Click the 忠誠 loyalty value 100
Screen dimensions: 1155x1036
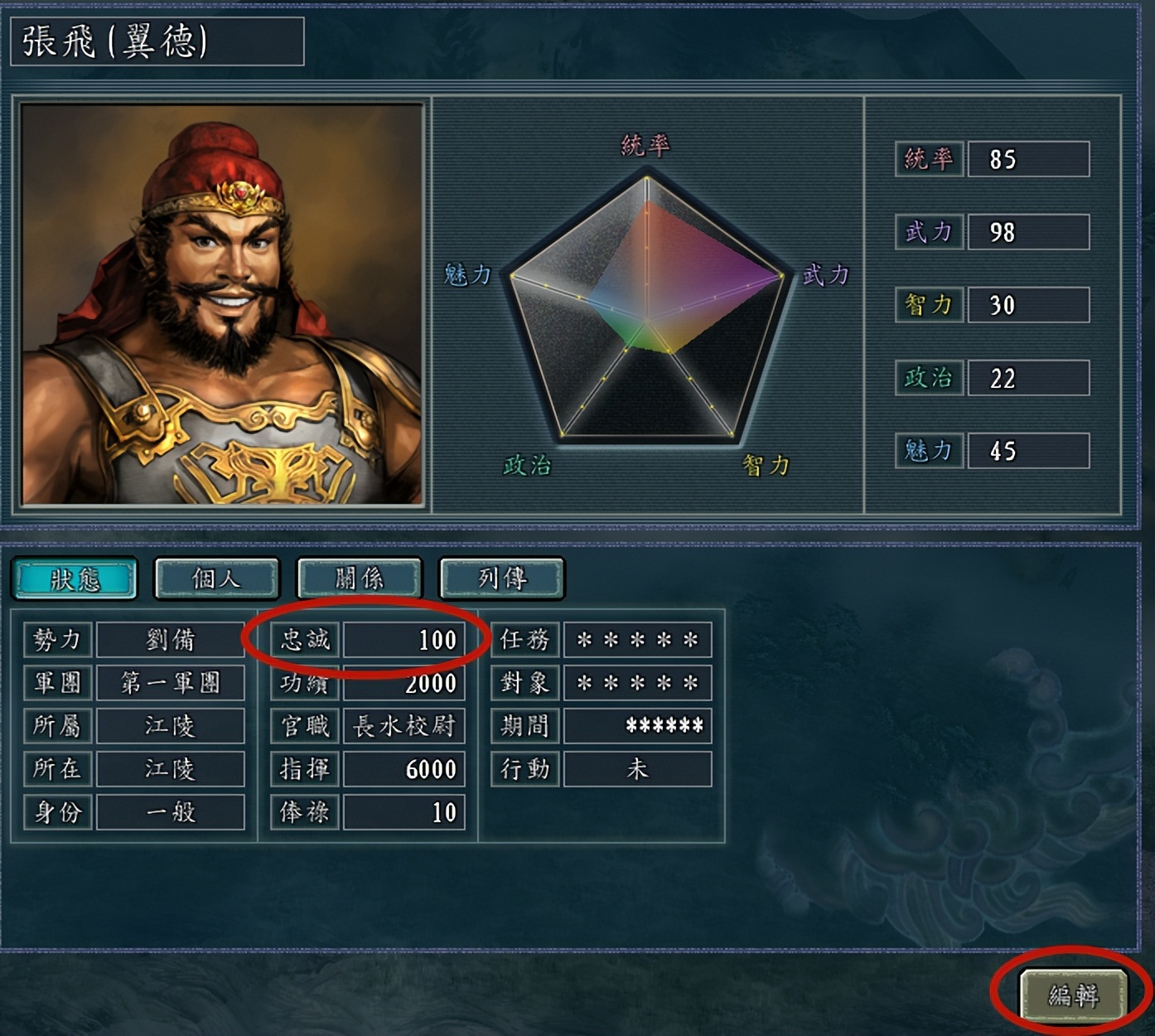tap(404, 640)
